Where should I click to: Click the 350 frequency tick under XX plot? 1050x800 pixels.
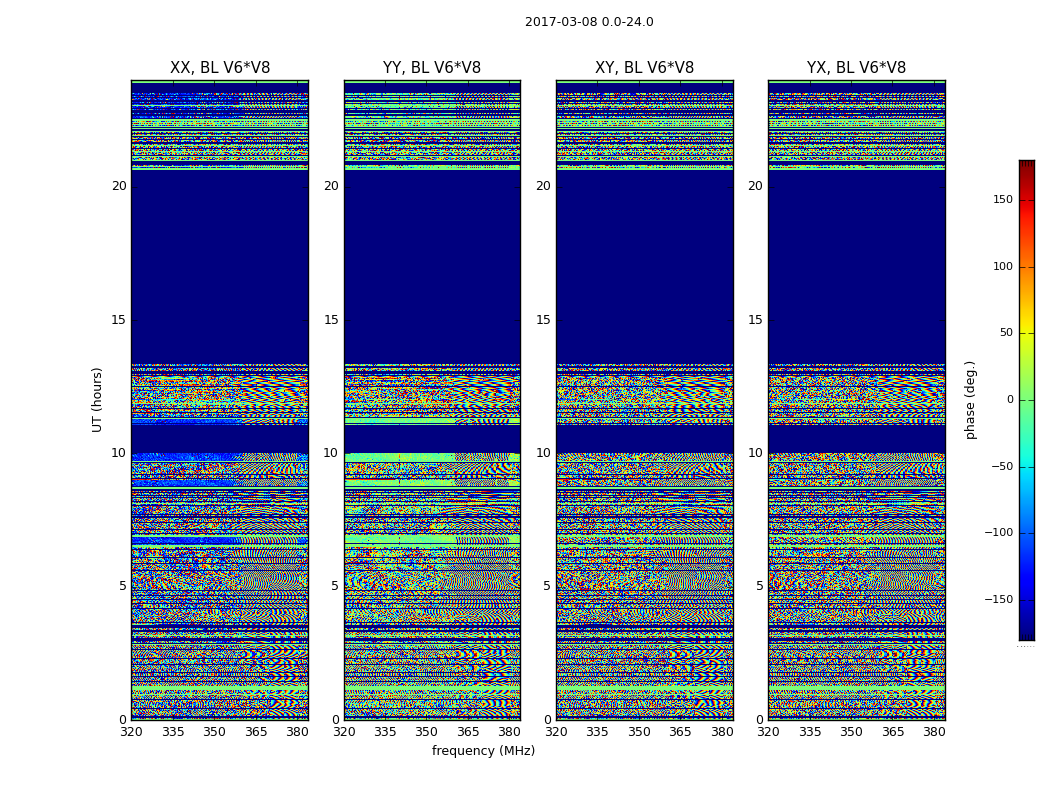tap(214, 732)
